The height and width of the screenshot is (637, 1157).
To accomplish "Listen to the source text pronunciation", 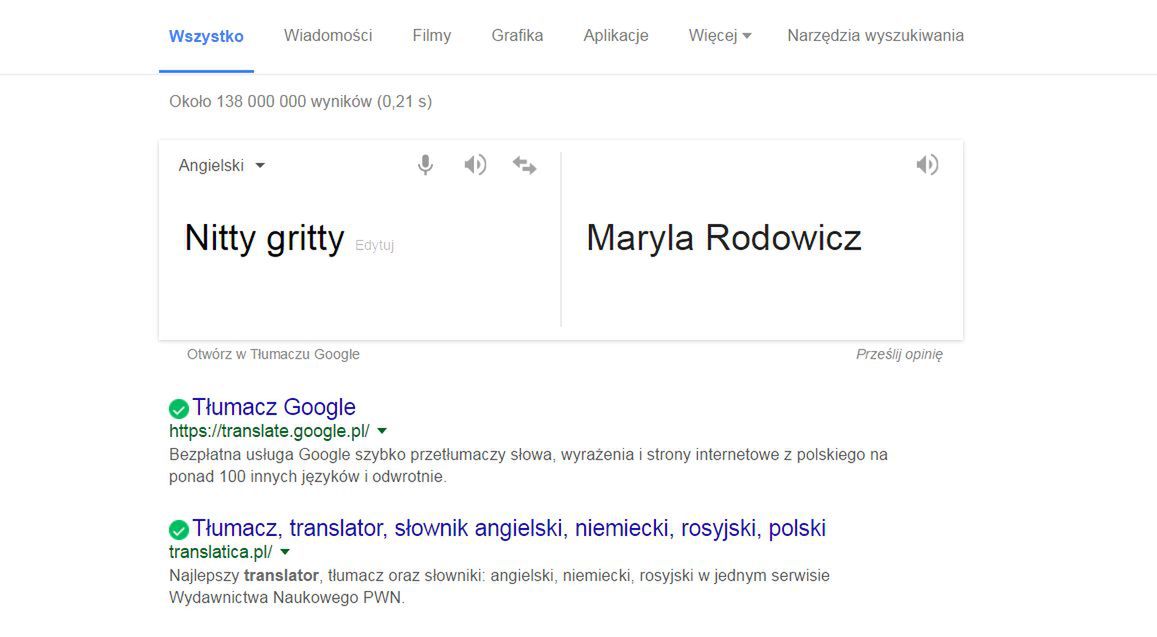I will [x=475, y=165].
